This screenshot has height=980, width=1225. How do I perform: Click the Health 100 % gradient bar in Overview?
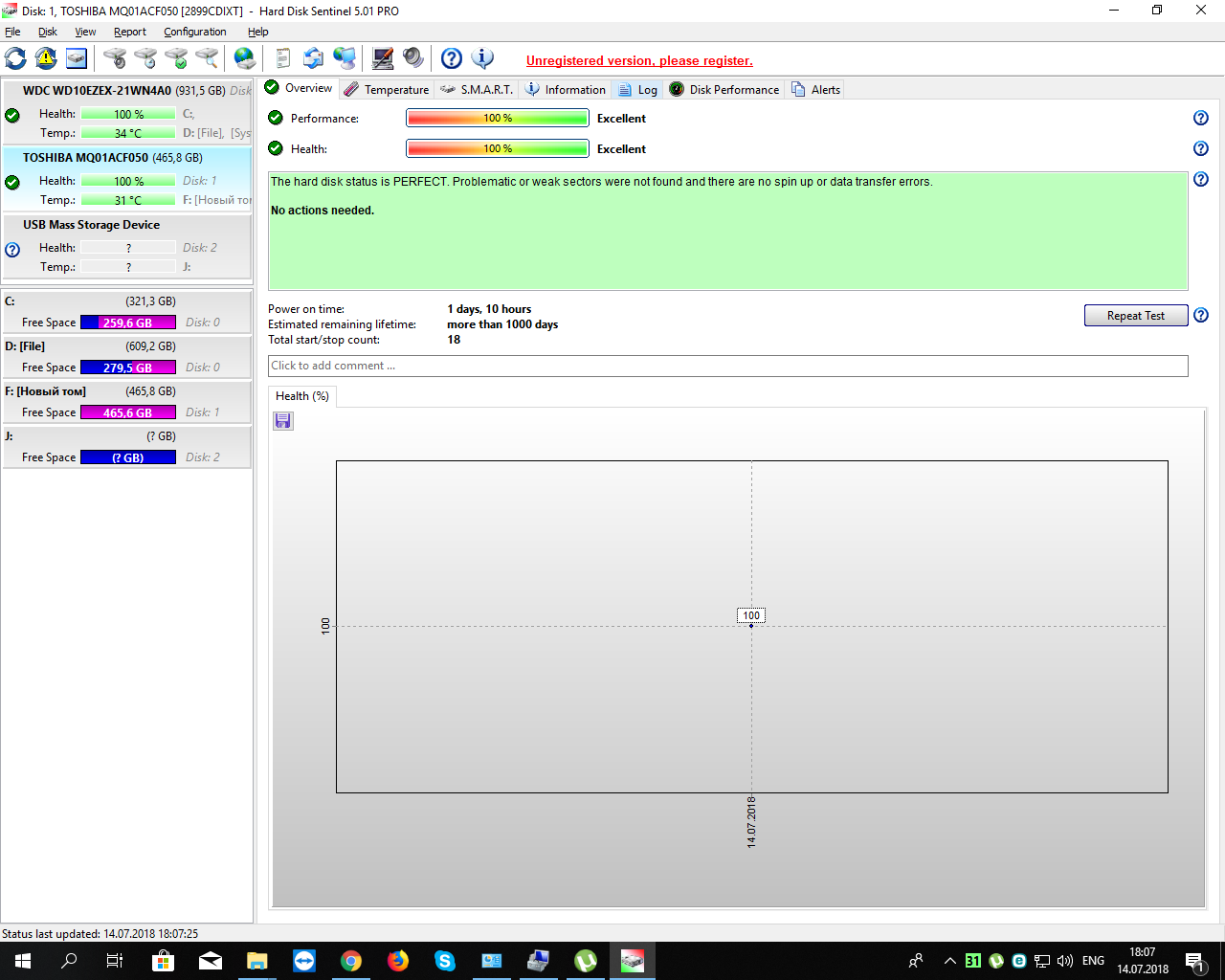click(x=498, y=148)
